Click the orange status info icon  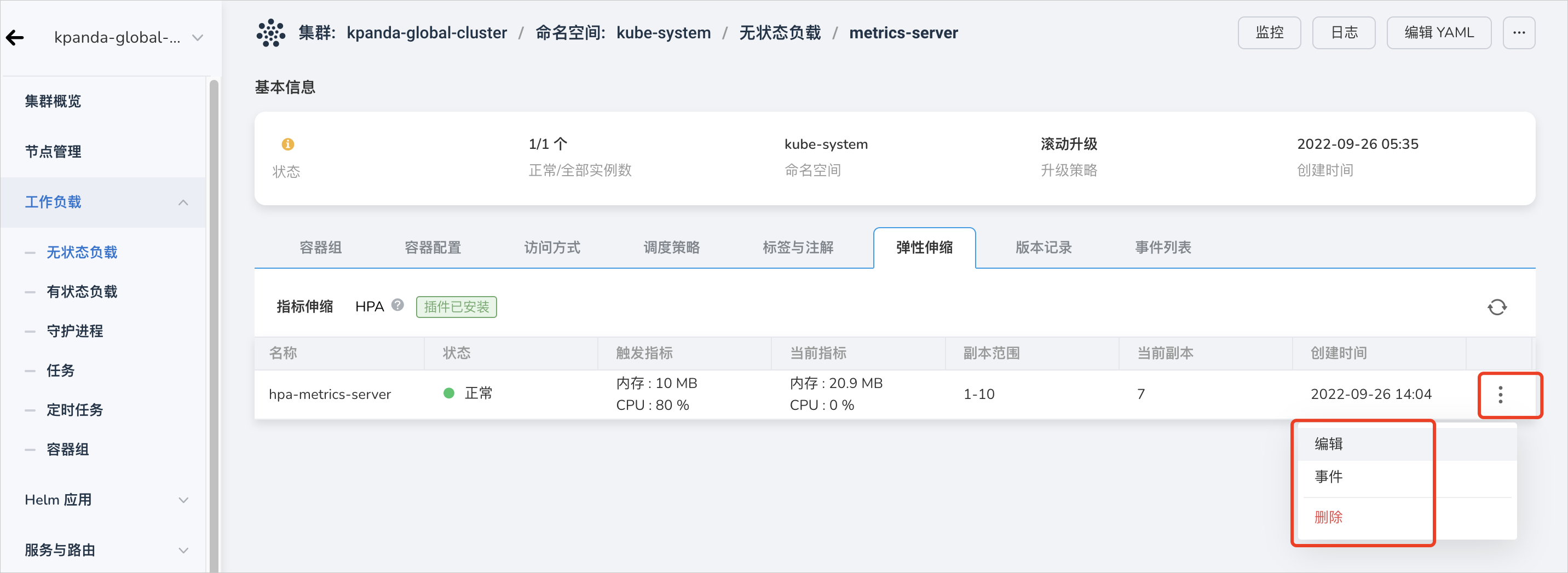click(x=288, y=144)
